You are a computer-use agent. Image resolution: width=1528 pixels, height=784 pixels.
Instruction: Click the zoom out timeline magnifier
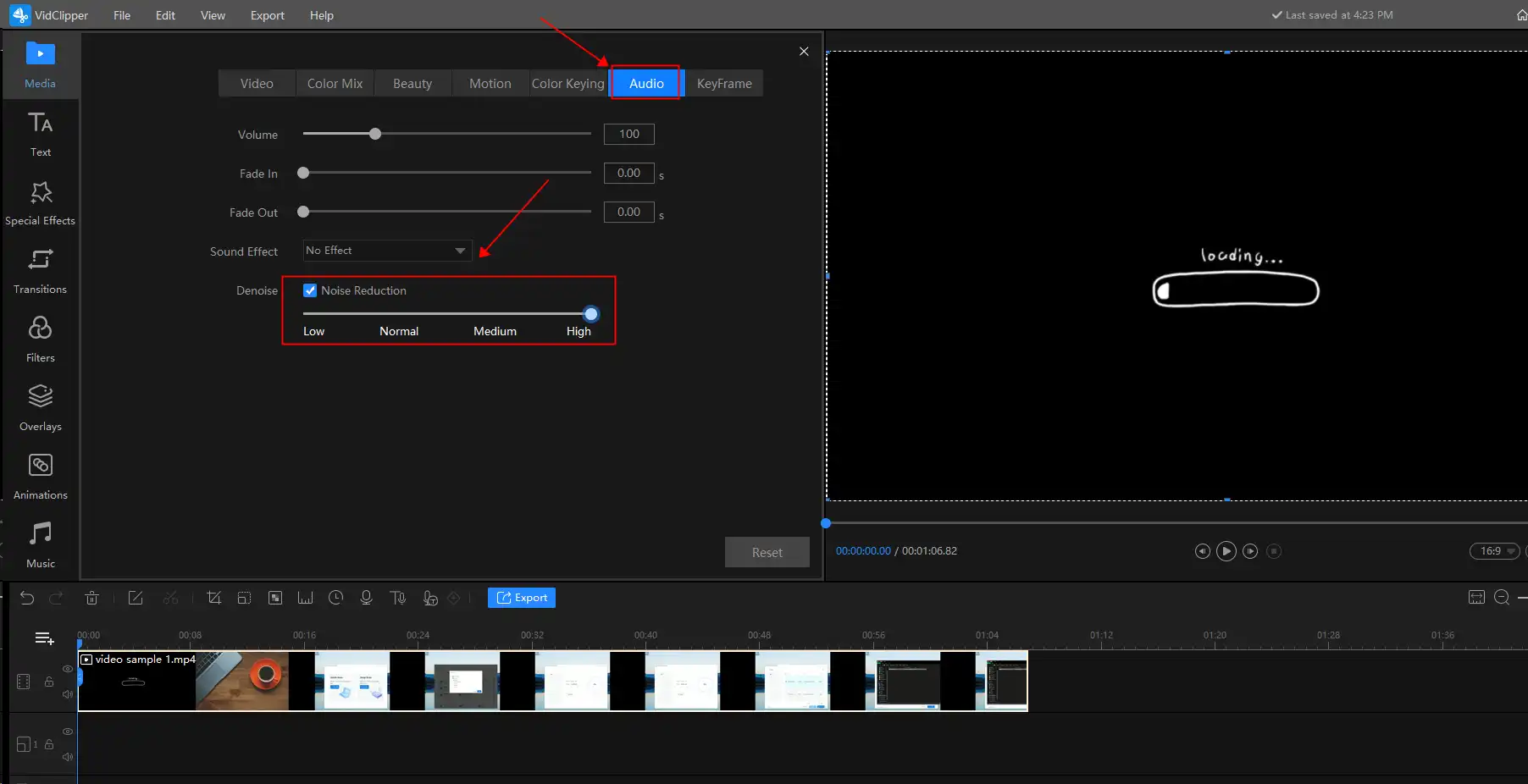click(1502, 598)
